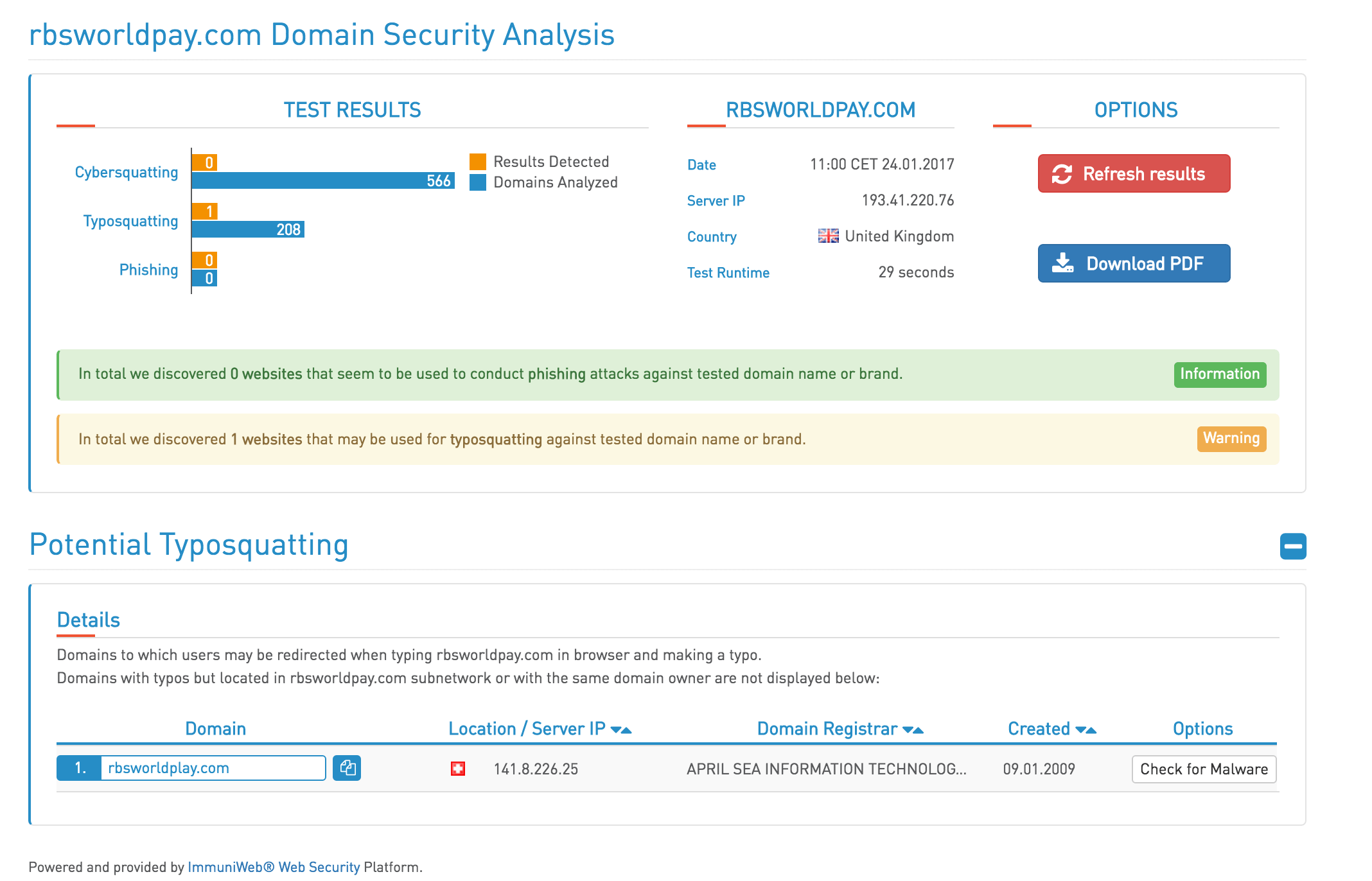Click the Warning badge
The width and height of the screenshot is (1372, 881).
point(1231,439)
